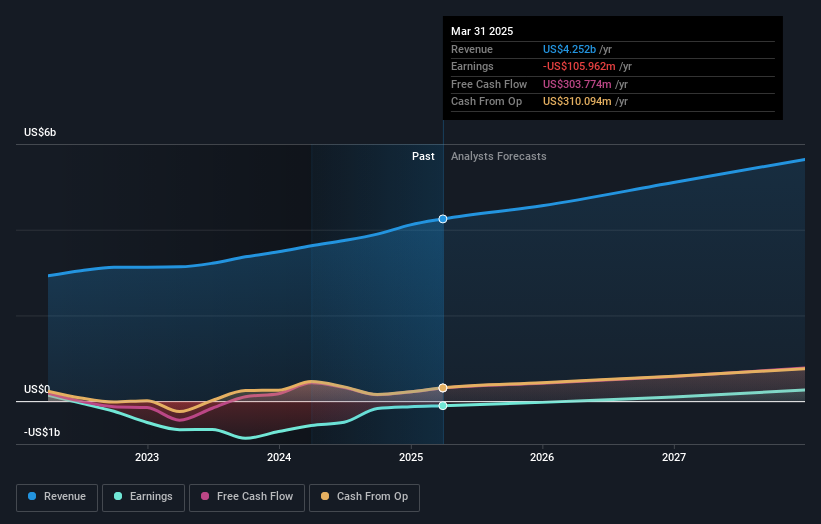The width and height of the screenshot is (821, 524).
Task: Click the Past section label
Action: click(x=423, y=157)
